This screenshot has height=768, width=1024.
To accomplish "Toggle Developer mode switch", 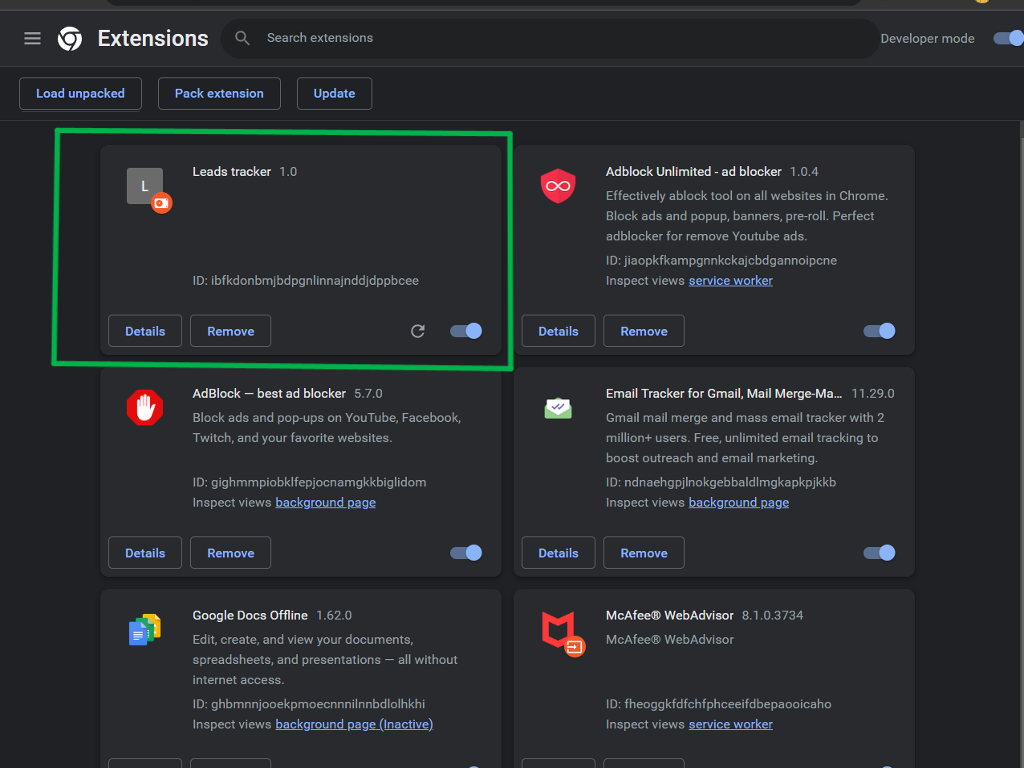I will click(1008, 39).
